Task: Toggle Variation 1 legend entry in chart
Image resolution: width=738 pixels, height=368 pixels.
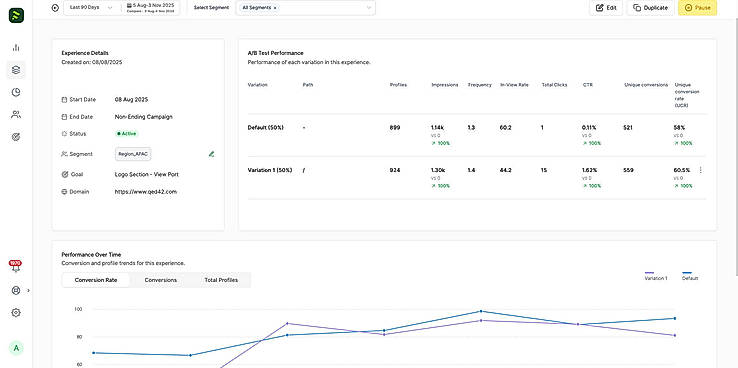Action: tap(656, 276)
